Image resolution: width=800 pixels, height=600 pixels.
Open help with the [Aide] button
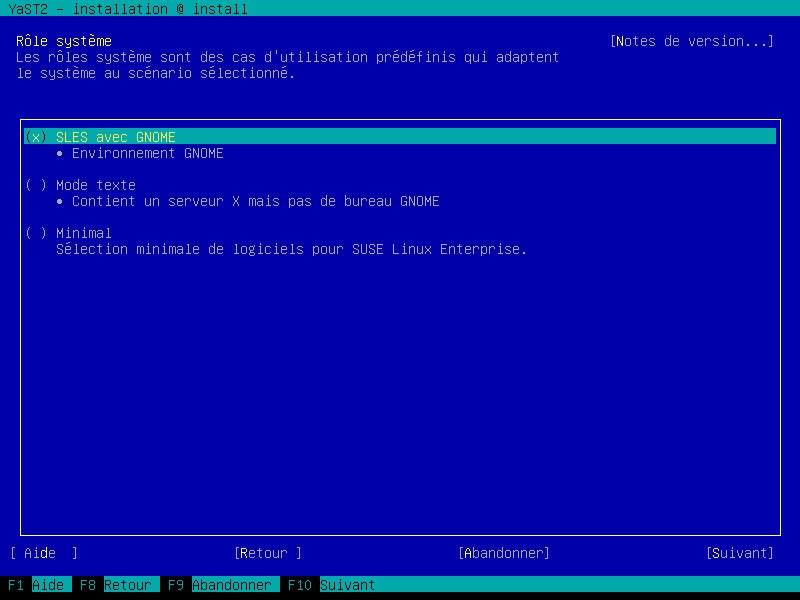(44, 553)
